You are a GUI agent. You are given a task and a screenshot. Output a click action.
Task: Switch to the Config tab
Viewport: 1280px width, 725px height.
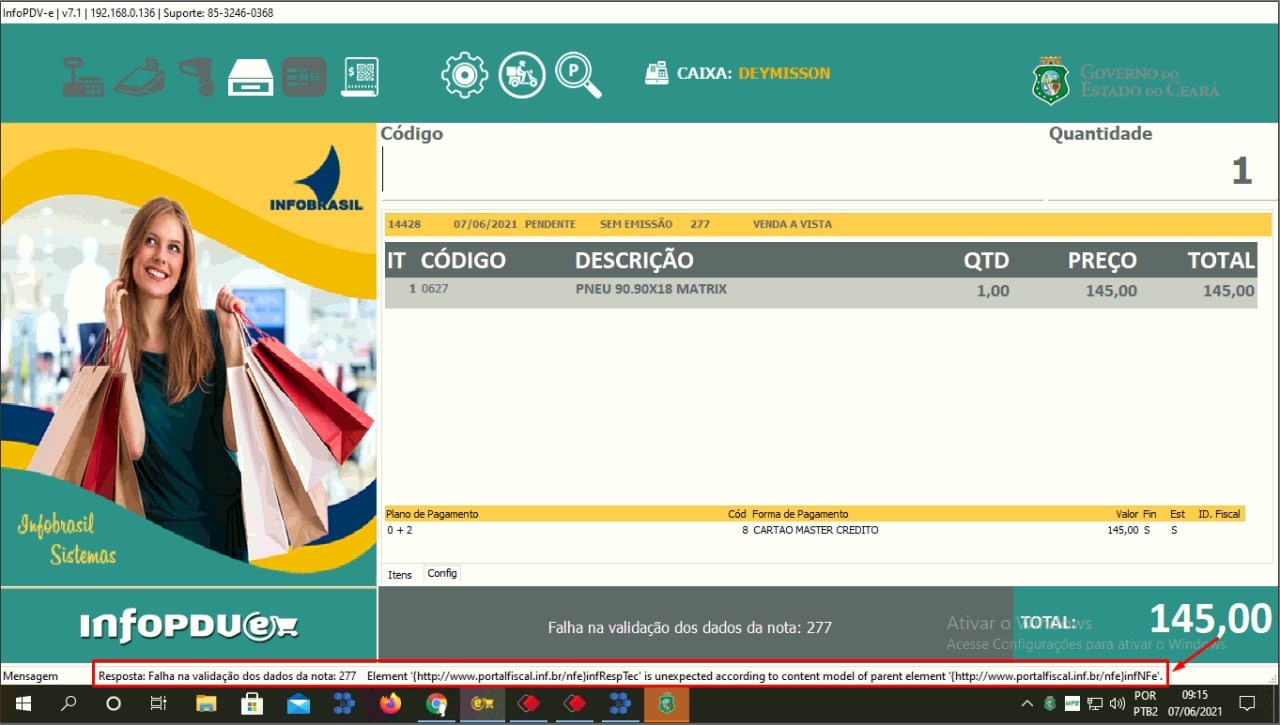tap(441, 574)
